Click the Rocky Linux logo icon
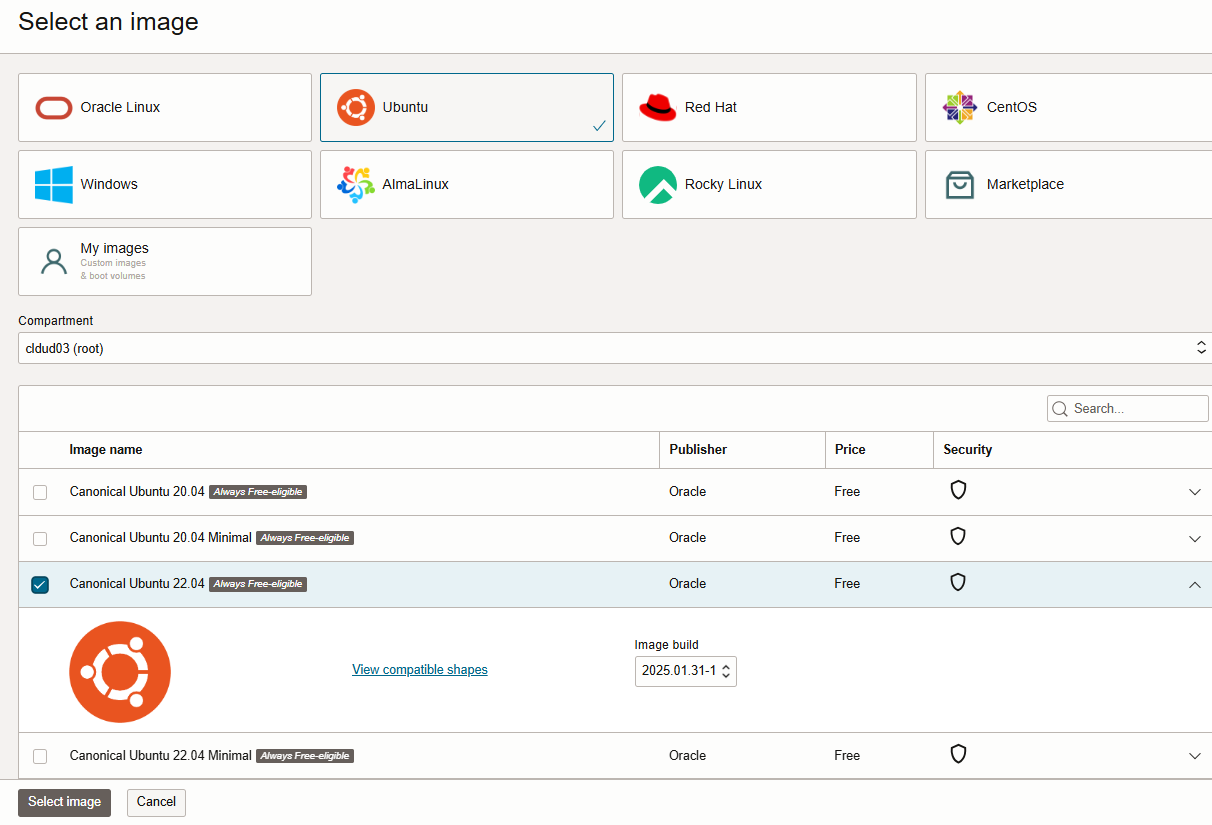The height and width of the screenshot is (825, 1212). pyautogui.click(x=658, y=185)
